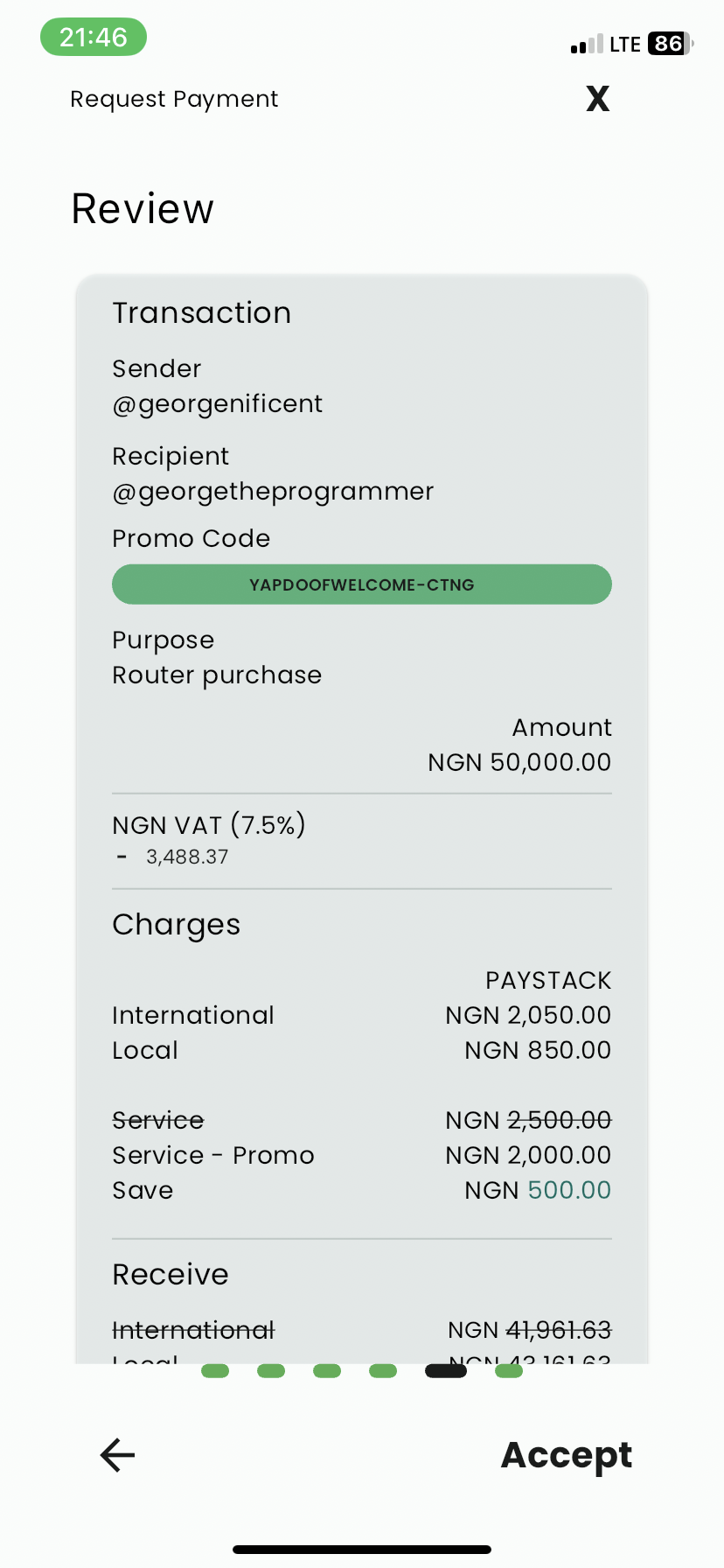
Task: Tap the Accept button
Action: (566, 1455)
